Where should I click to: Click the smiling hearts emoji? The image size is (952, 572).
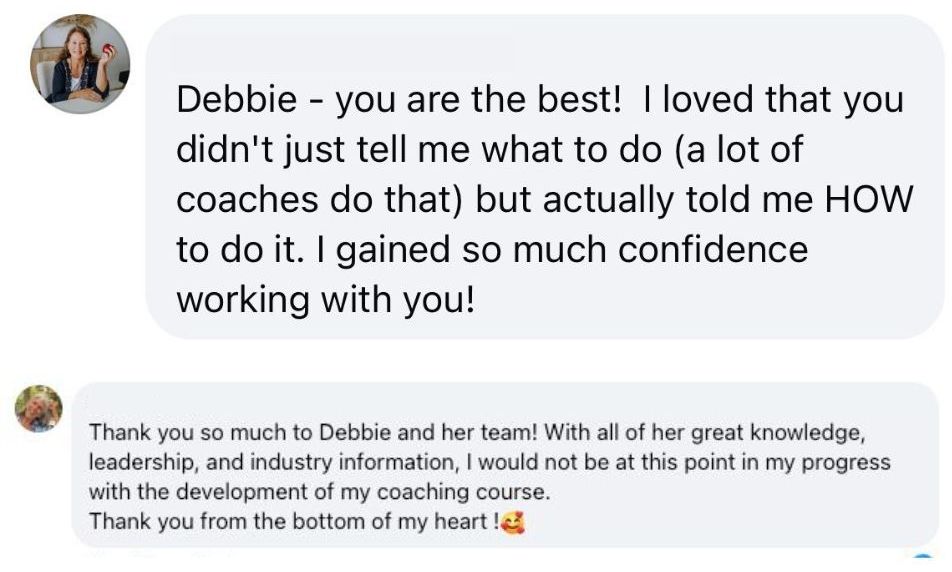[x=512, y=521]
